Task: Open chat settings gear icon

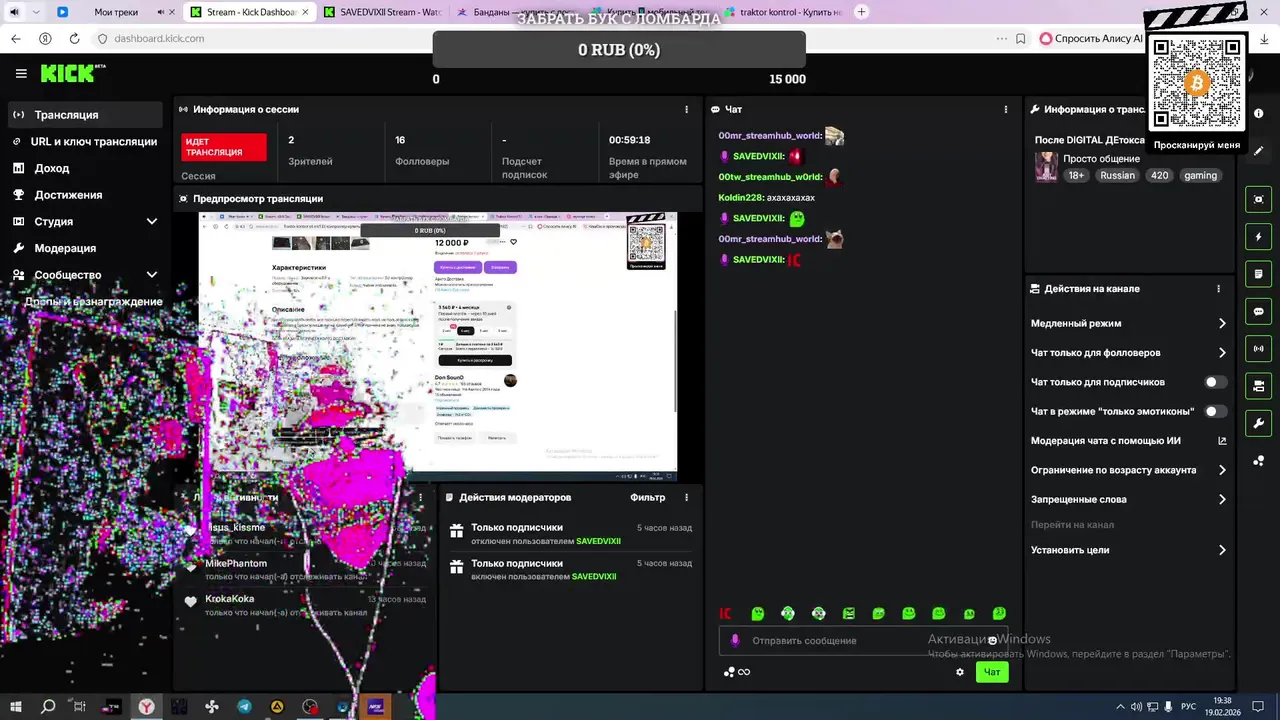Action: tap(960, 672)
